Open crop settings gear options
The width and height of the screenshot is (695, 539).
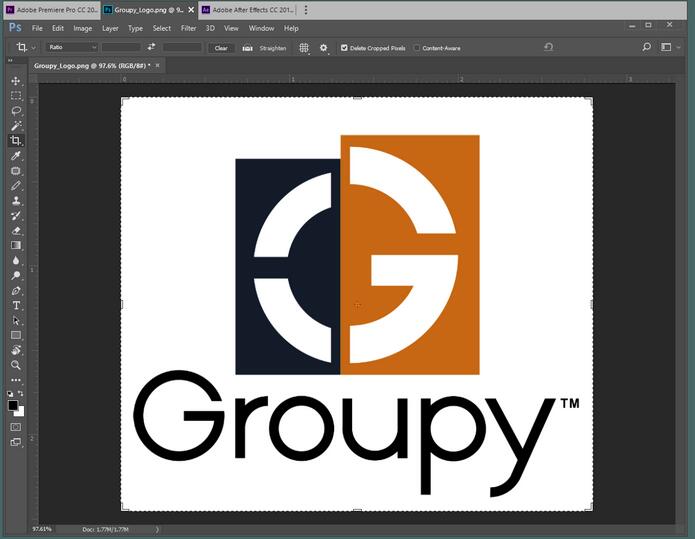(324, 47)
